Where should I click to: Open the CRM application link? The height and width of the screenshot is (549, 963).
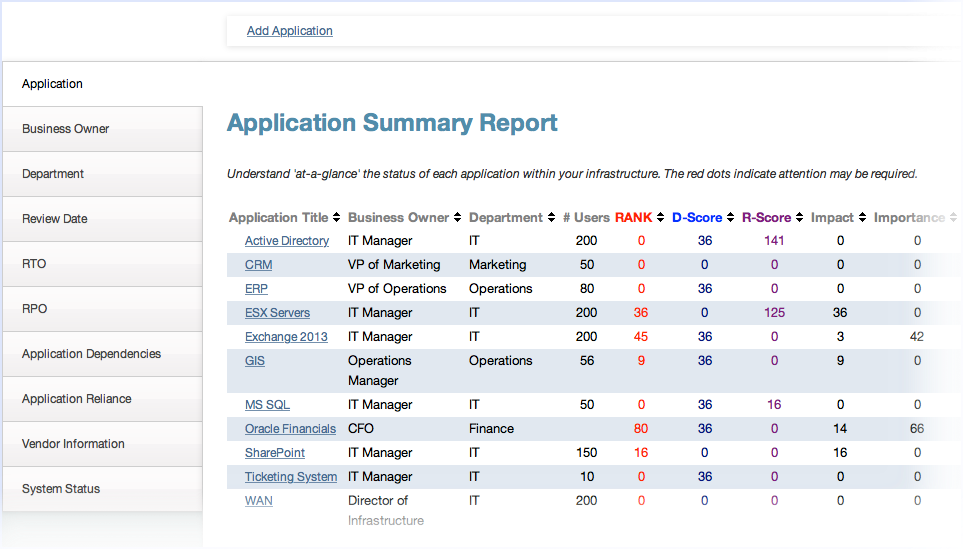pyautogui.click(x=259, y=265)
